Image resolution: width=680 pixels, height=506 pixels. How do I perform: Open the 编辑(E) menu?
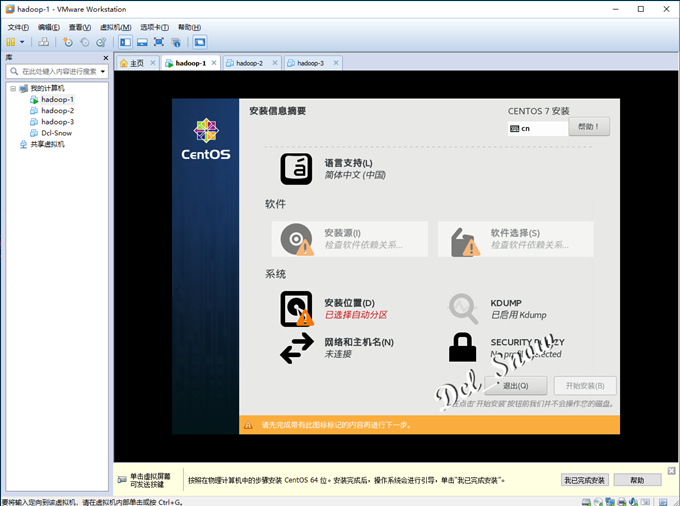click(x=49, y=27)
